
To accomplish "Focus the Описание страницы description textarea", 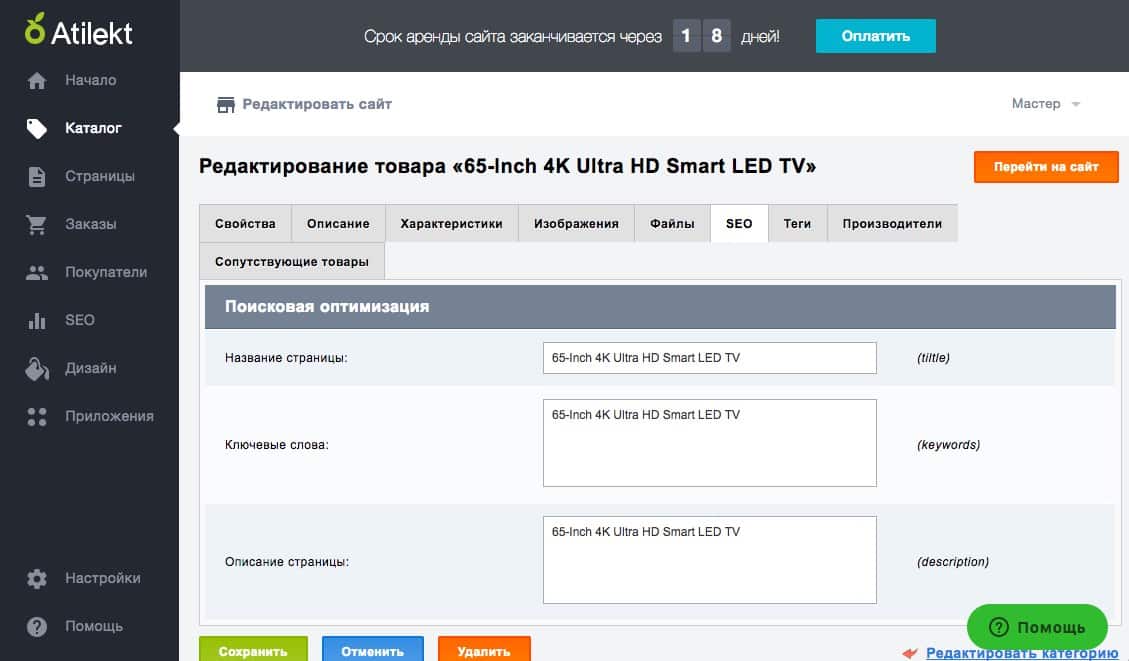I will click(x=709, y=559).
